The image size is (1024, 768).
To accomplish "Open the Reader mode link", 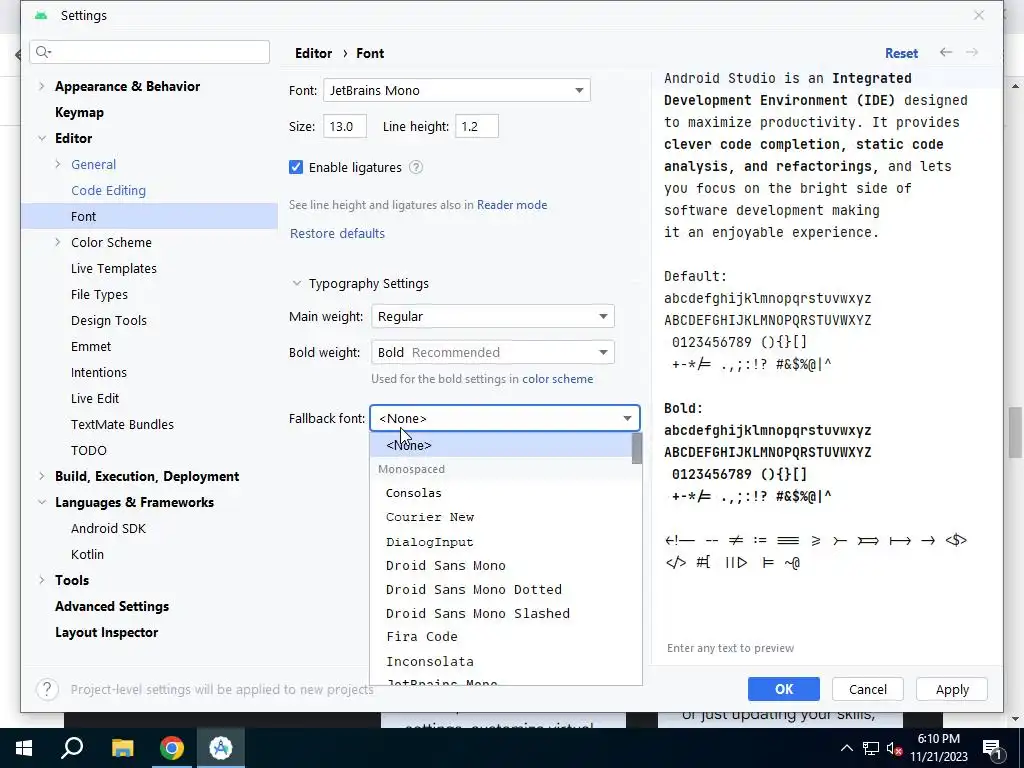I will (x=512, y=204).
